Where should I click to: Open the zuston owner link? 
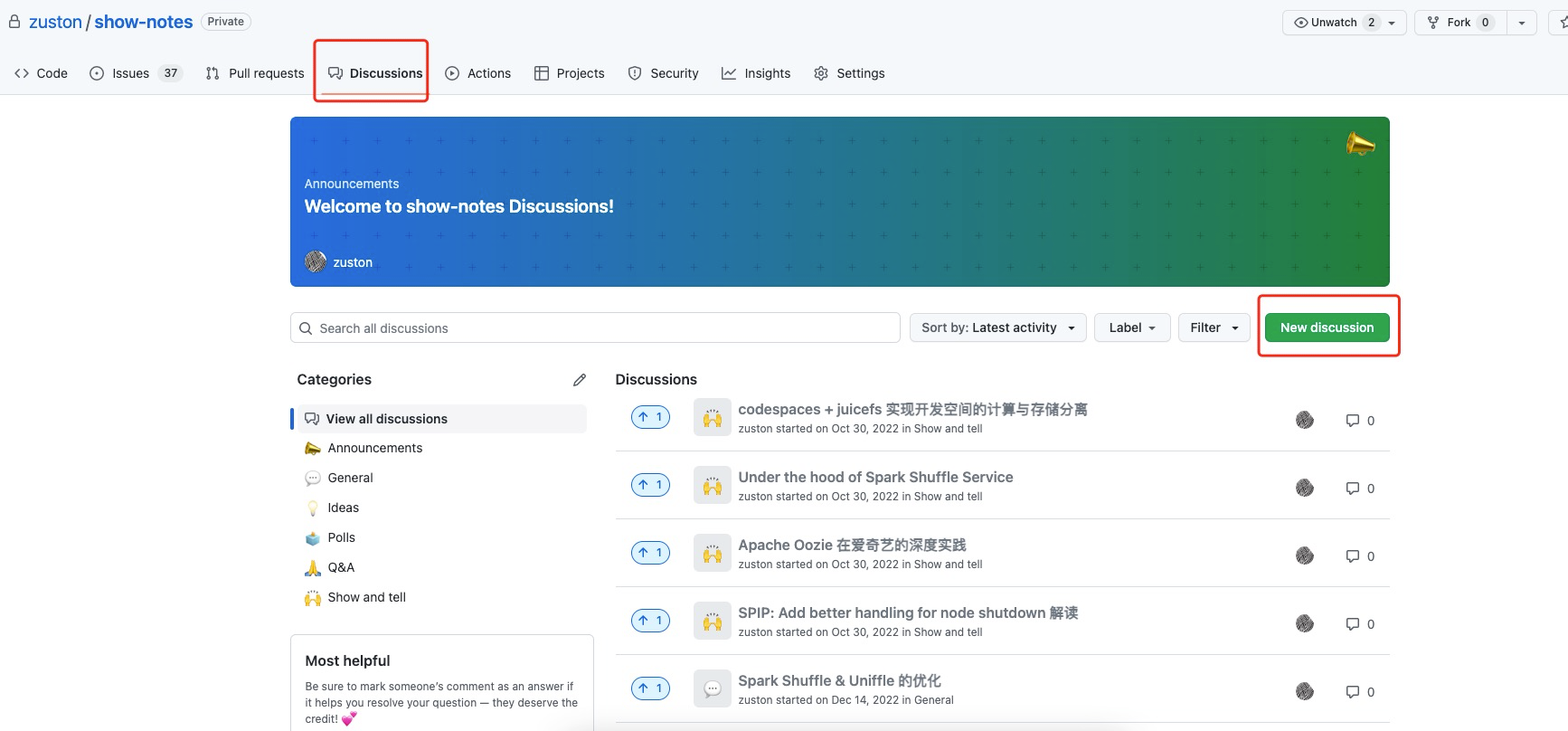[x=55, y=22]
